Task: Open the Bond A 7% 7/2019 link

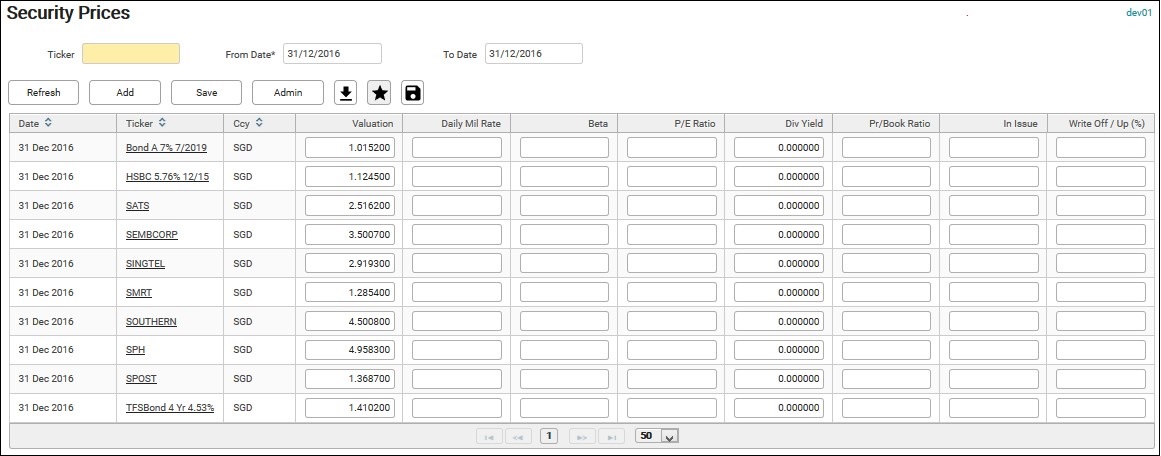Action: click(x=166, y=148)
